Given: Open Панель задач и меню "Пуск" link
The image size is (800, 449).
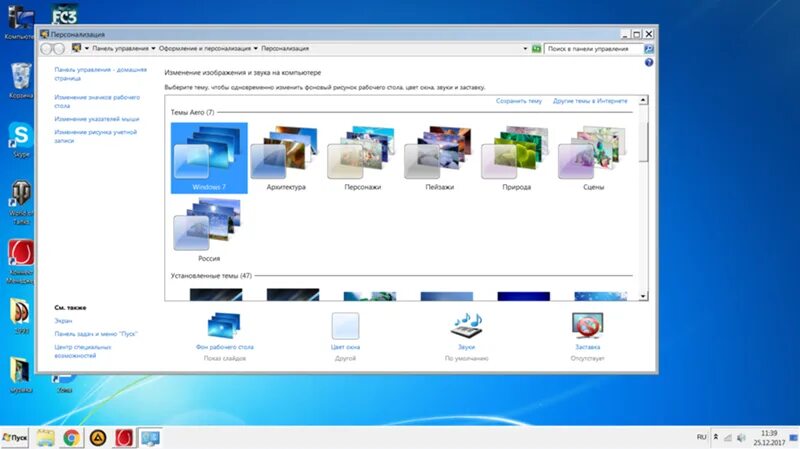Looking at the screenshot, I should pyautogui.click(x=96, y=334).
